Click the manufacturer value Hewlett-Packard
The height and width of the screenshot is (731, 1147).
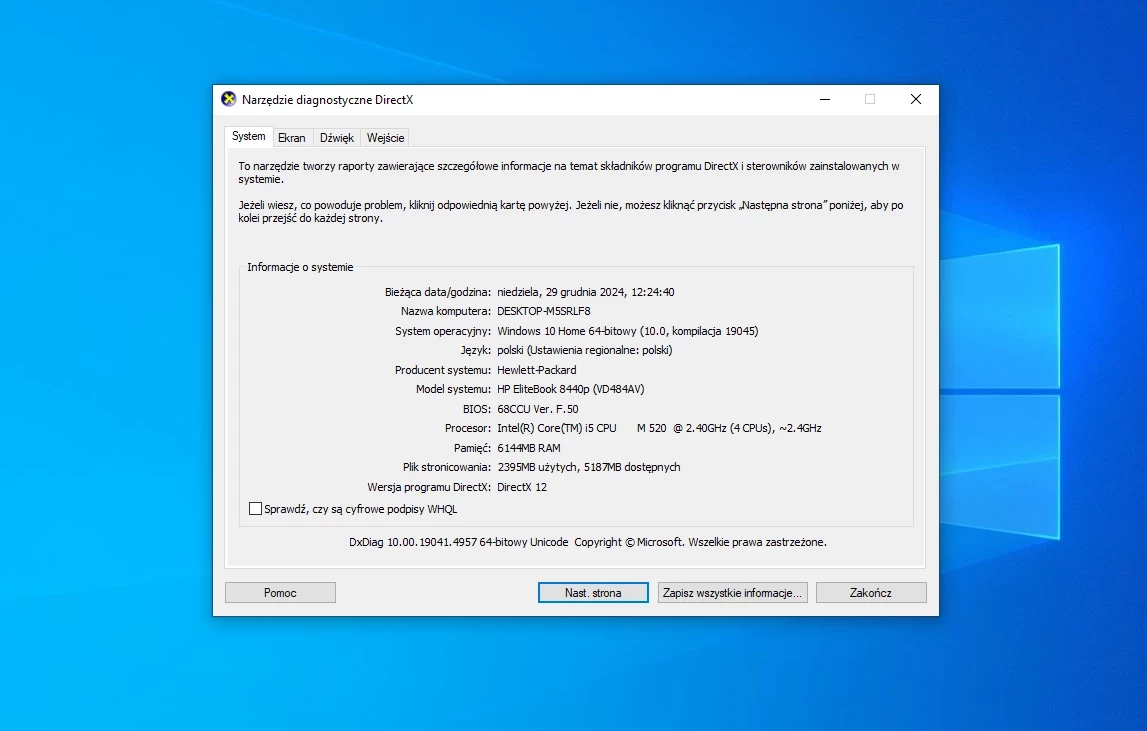tap(537, 370)
